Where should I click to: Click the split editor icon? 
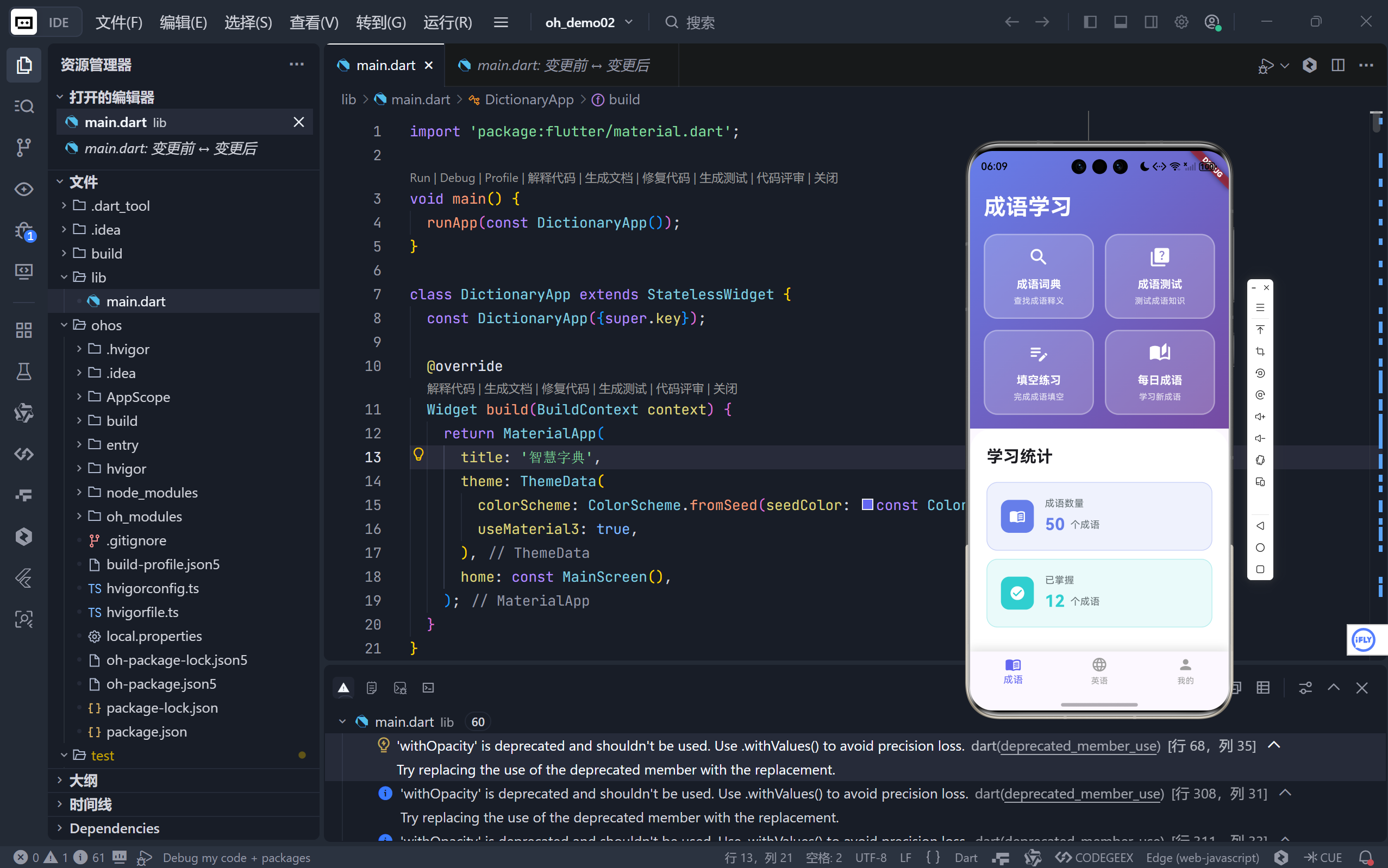1337,65
